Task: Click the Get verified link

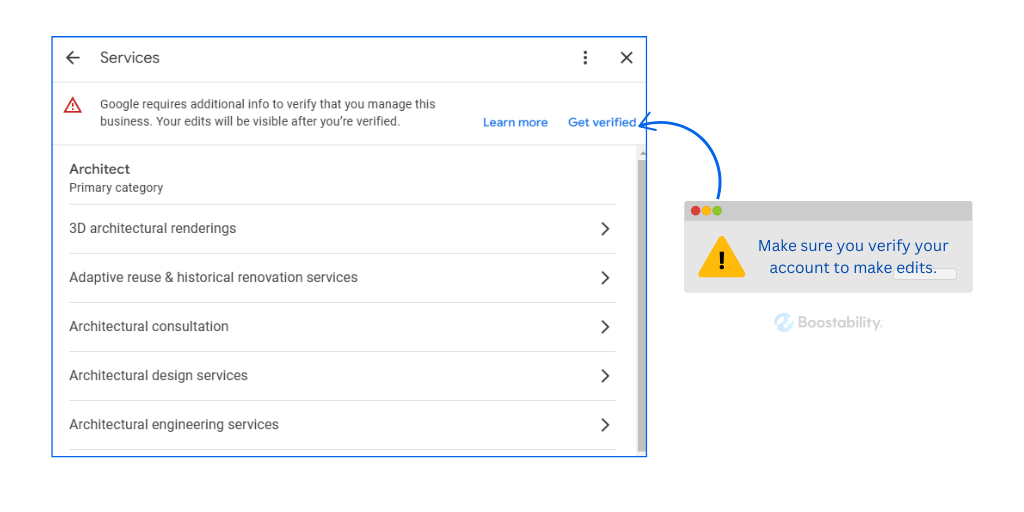Action: click(602, 123)
